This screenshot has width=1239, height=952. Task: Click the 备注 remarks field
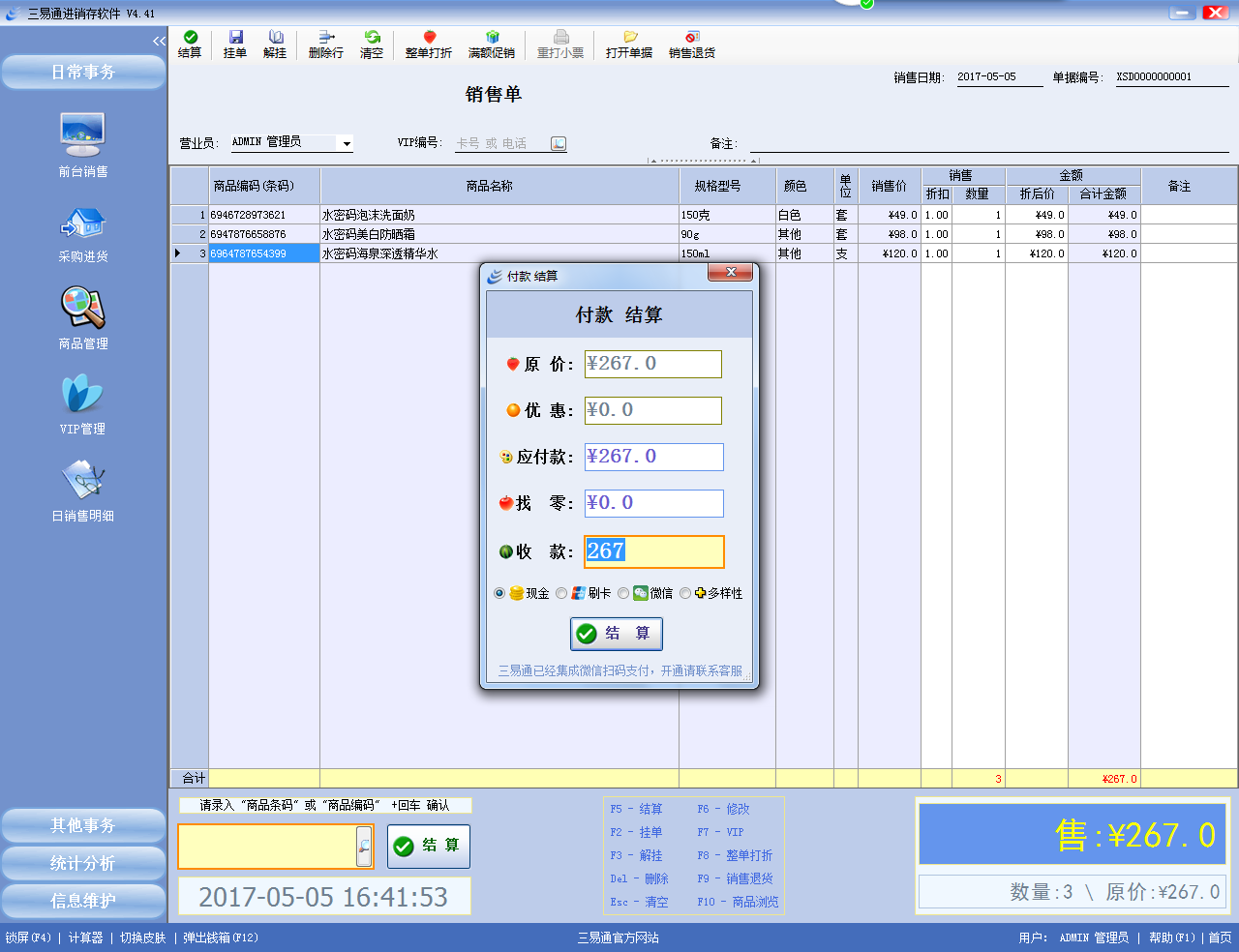point(989,143)
